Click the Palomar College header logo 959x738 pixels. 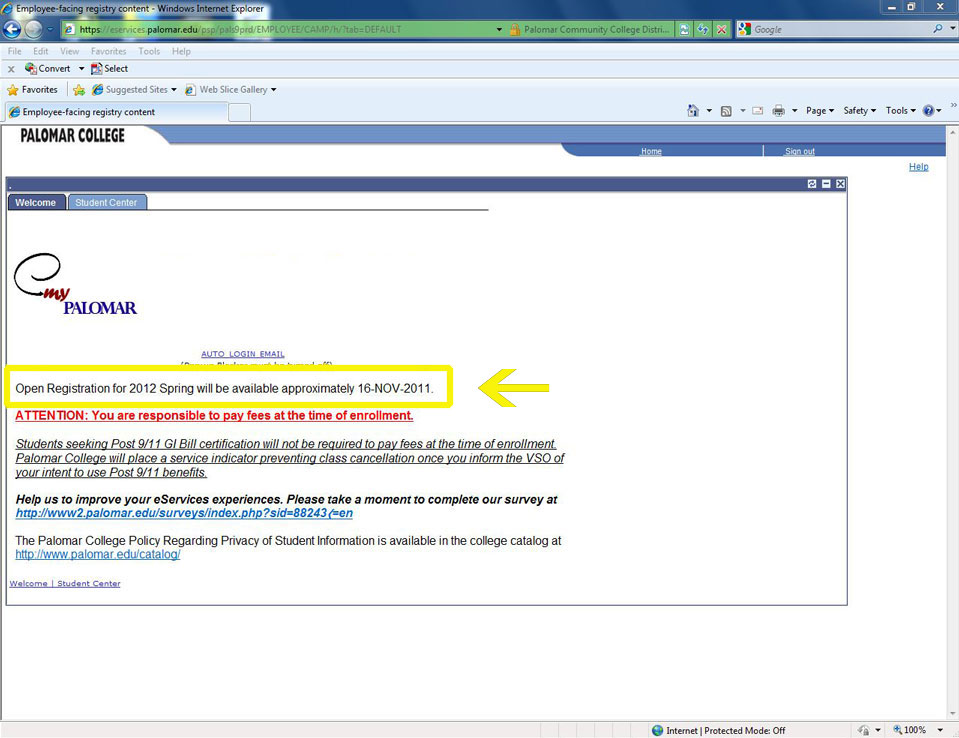coord(72,135)
